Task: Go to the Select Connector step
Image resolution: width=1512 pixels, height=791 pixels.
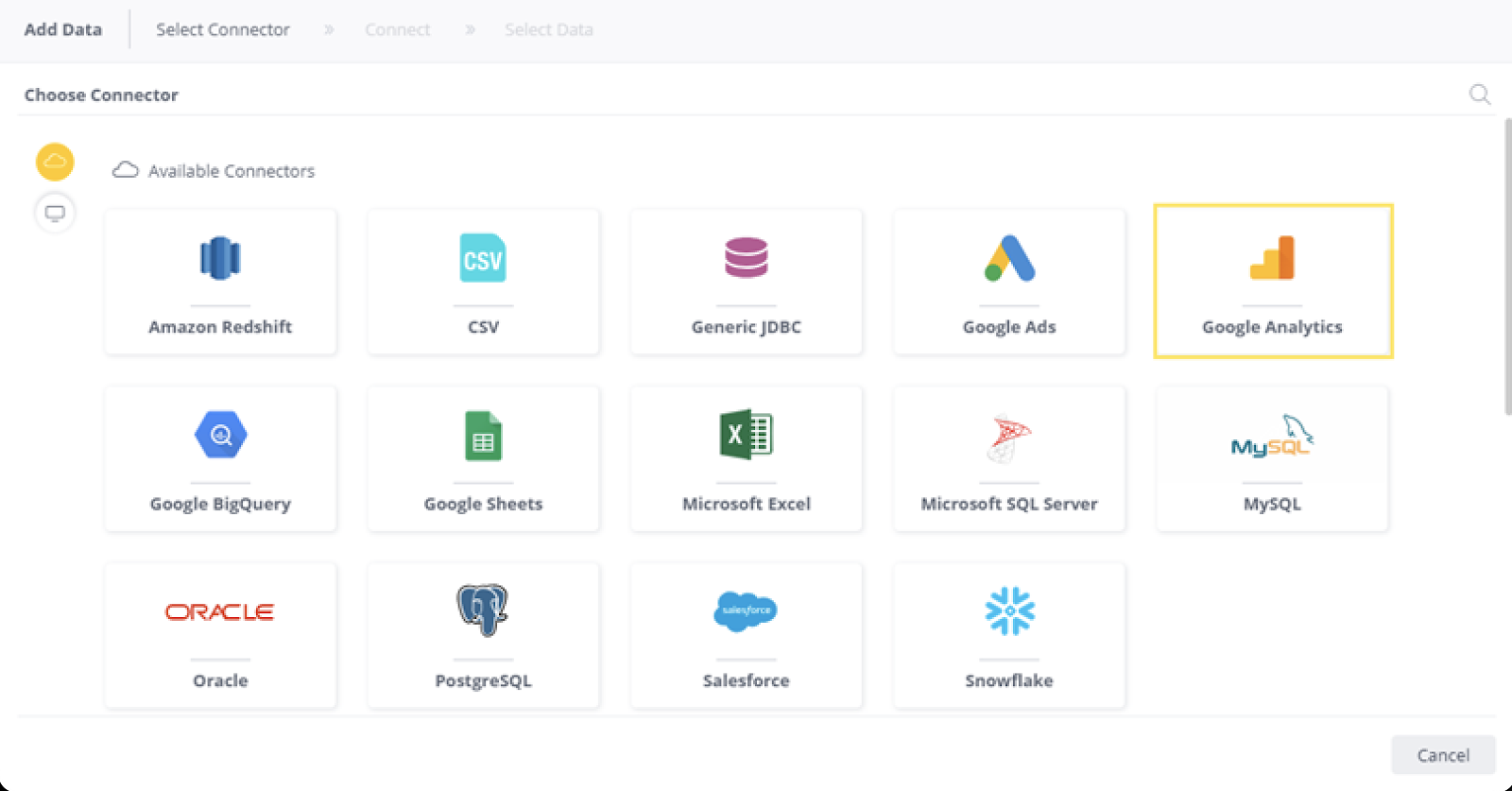Action: tap(223, 29)
